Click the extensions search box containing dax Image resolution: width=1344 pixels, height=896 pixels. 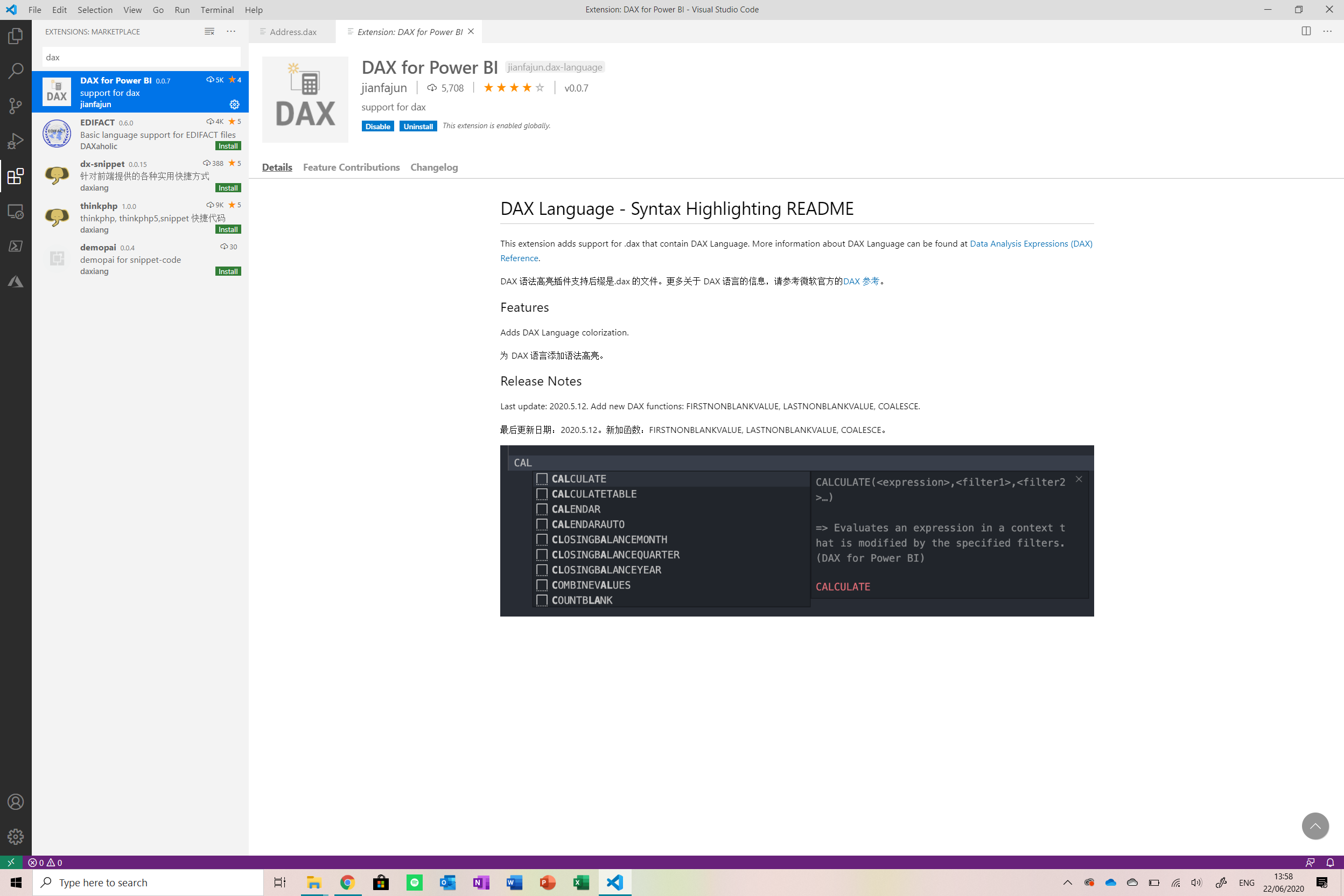pos(141,57)
